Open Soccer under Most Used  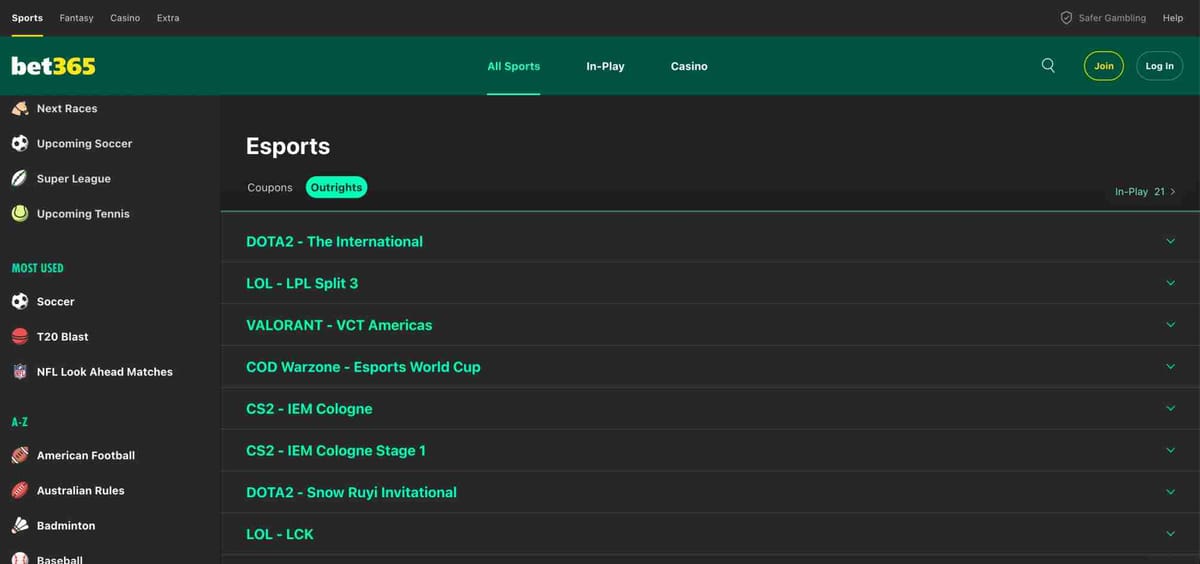click(x=56, y=301)
